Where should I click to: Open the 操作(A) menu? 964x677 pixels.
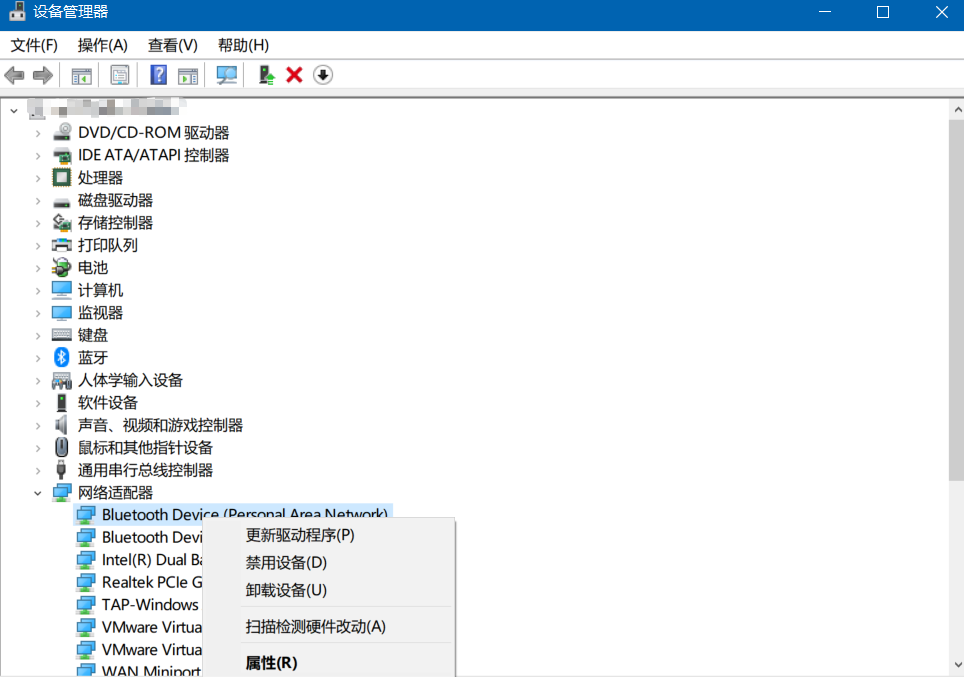point(103,45)
